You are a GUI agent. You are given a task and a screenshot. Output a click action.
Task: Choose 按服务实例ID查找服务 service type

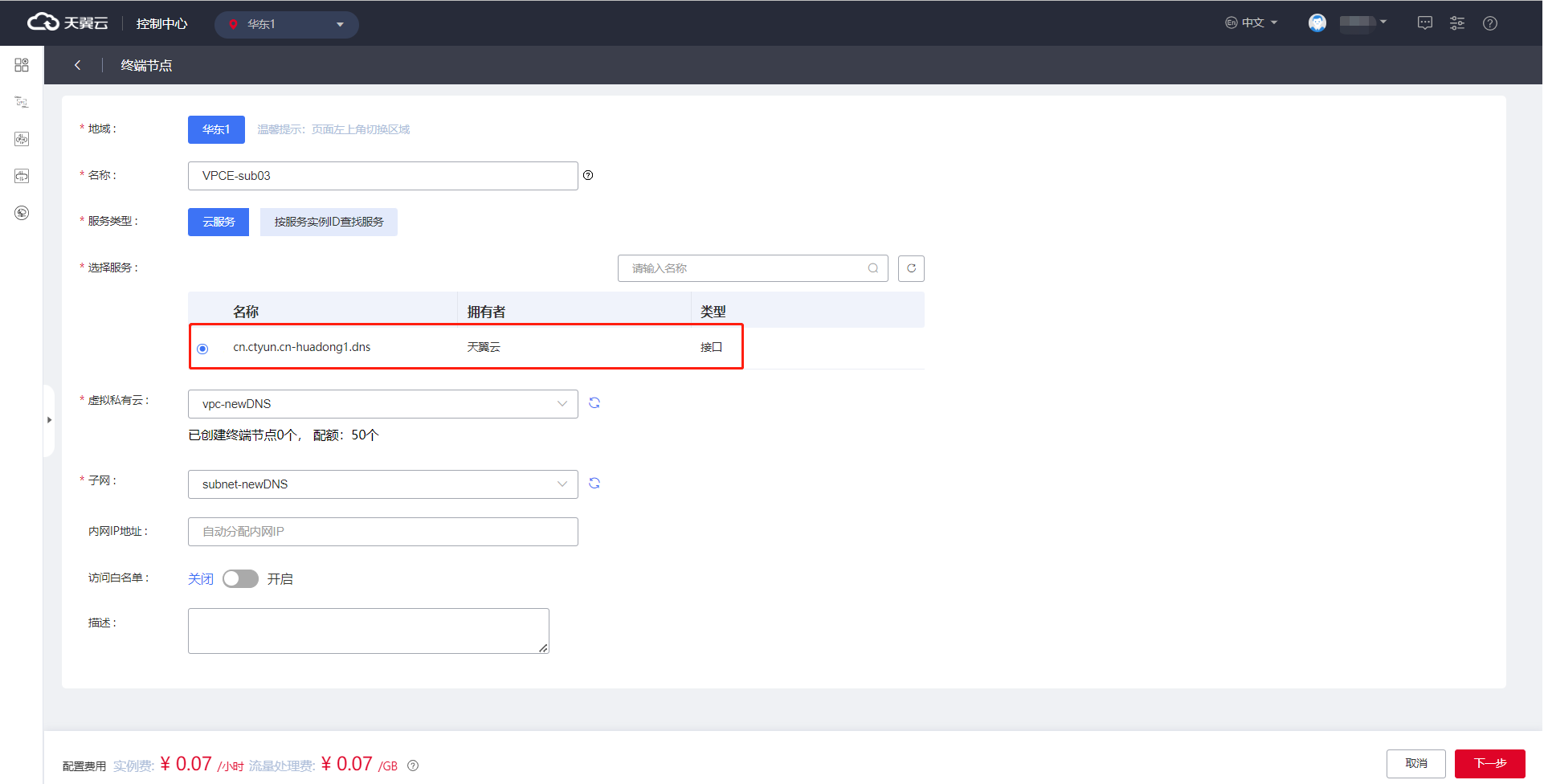tap(329, 222)
